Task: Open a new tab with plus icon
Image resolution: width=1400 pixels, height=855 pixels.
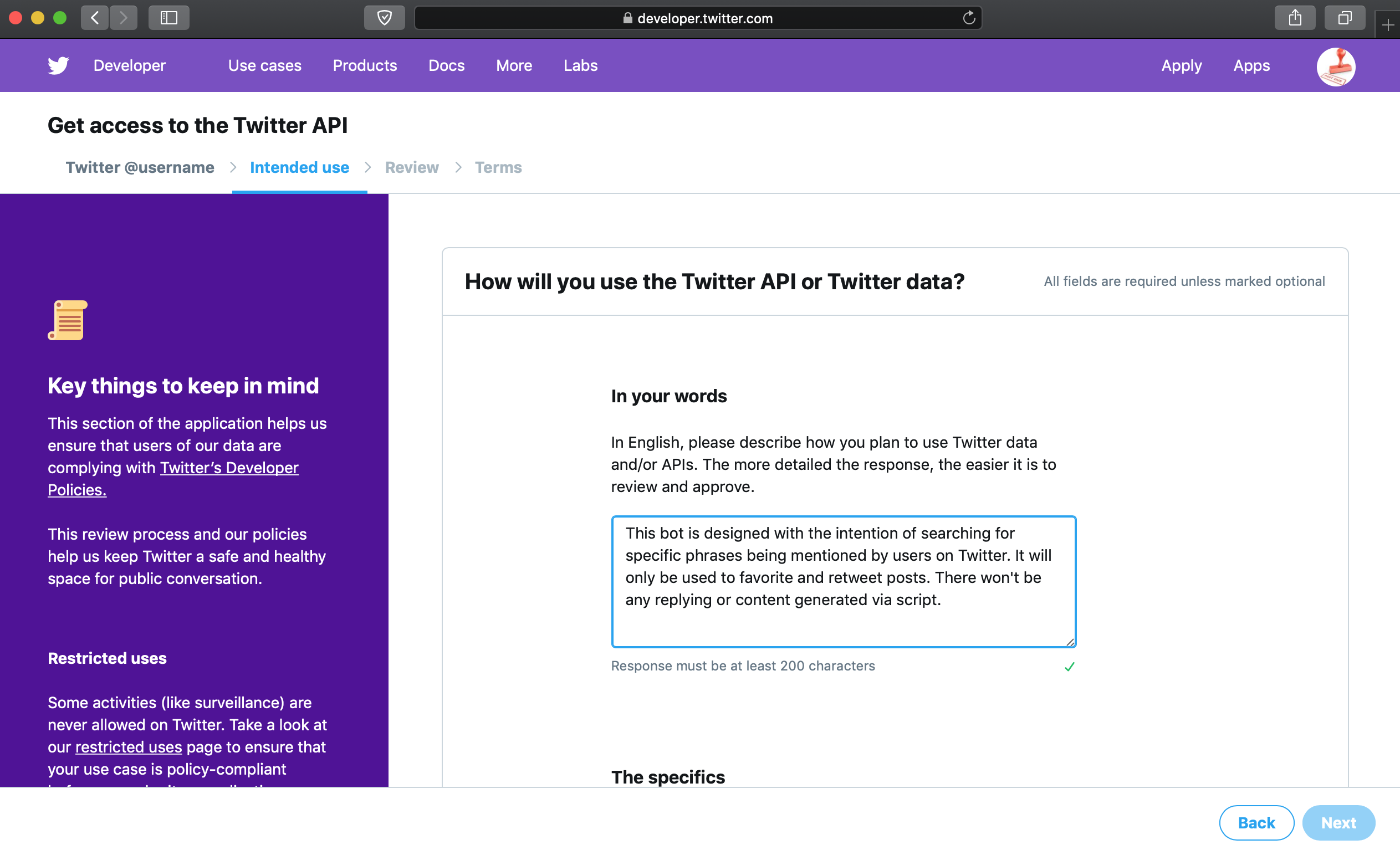Action: tap(1387, 25)
